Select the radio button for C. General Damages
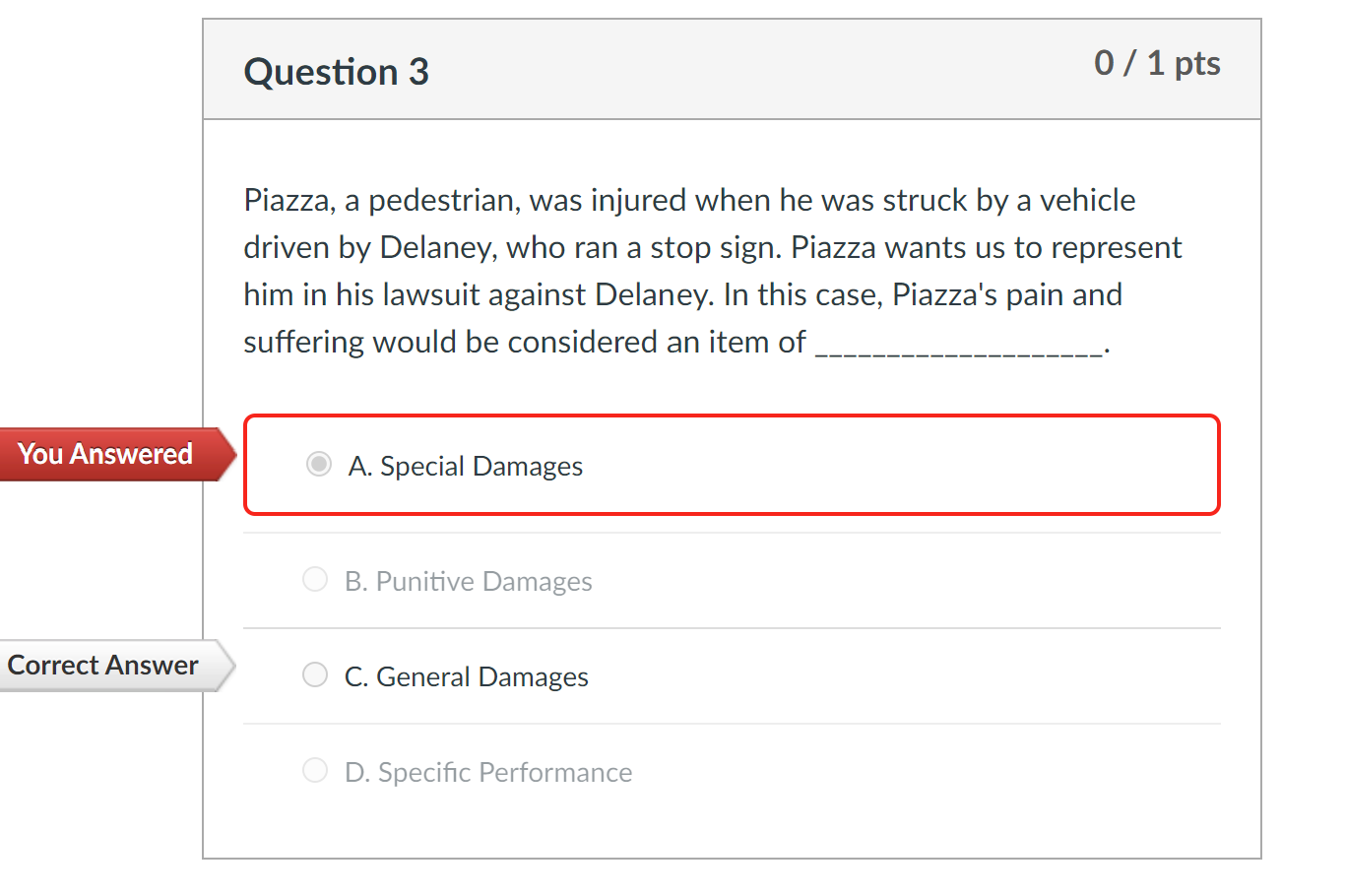This screenshot has width=1345, height=896. click(x=314, y=674)
